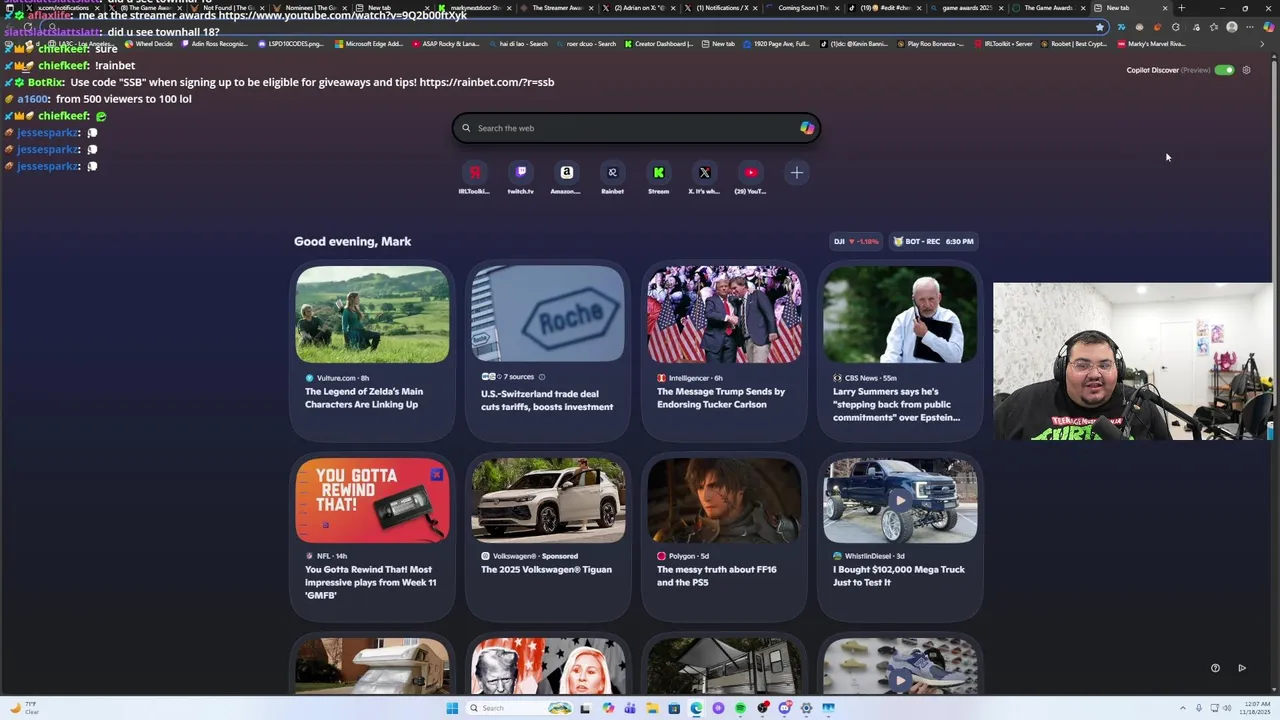The image size is (1280, 720).
Task: Open the Kick Stream quick link
Action: point(658,178)
